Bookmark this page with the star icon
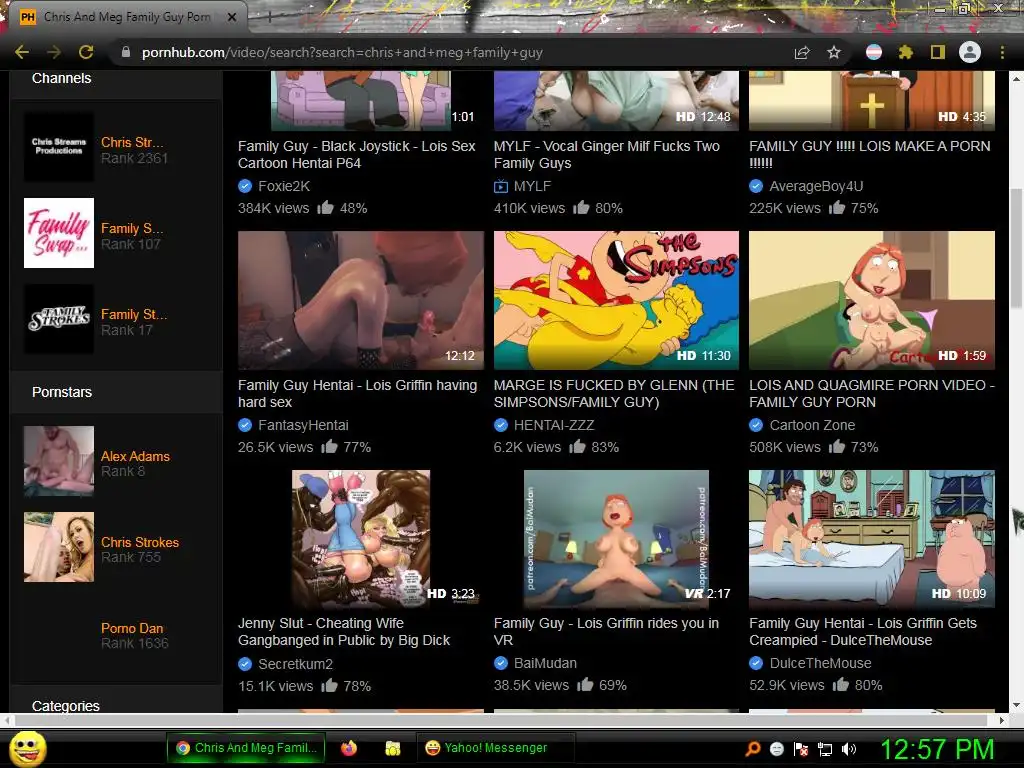 pos(834,52)
